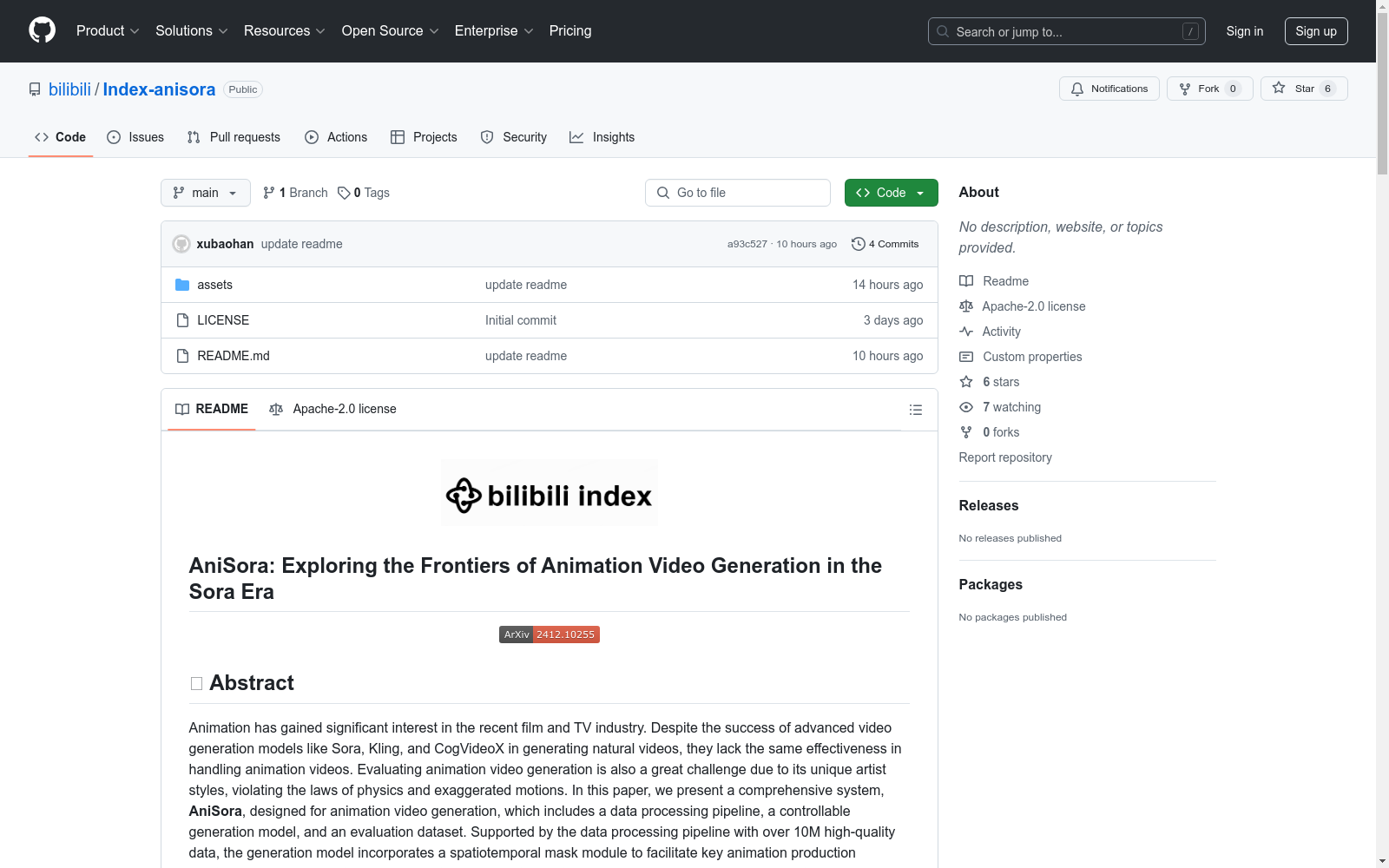Select the README tab in file viewer

click(212, 409)
